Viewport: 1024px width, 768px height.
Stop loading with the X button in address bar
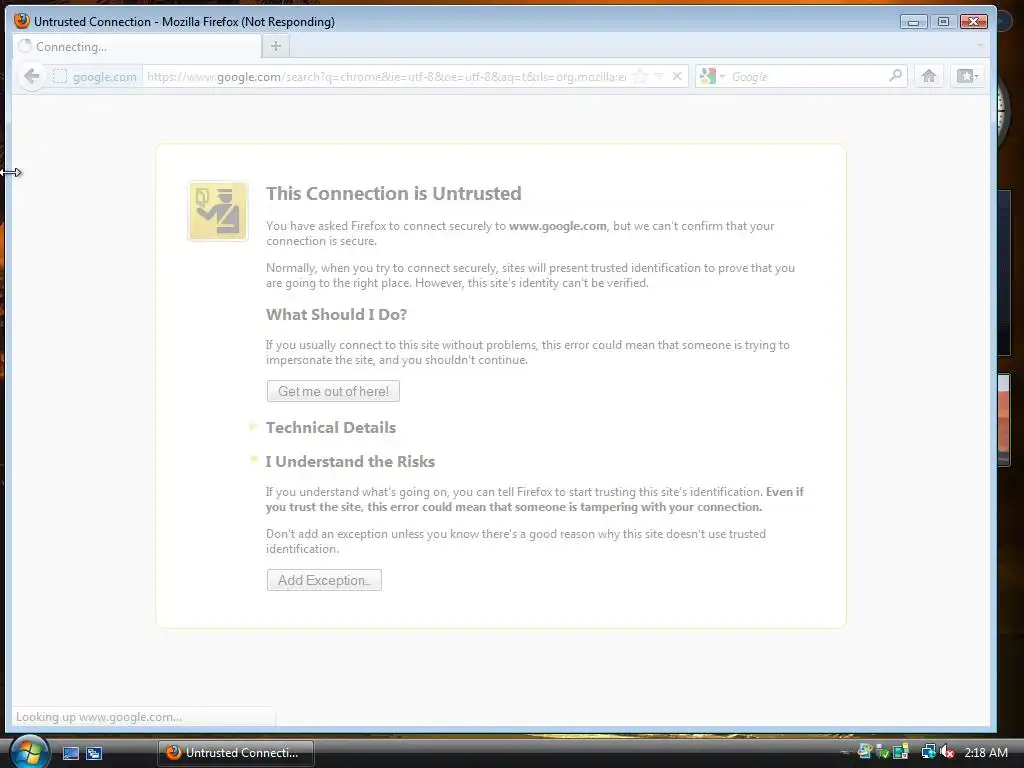pyautogui.click(x=677, y=76)
